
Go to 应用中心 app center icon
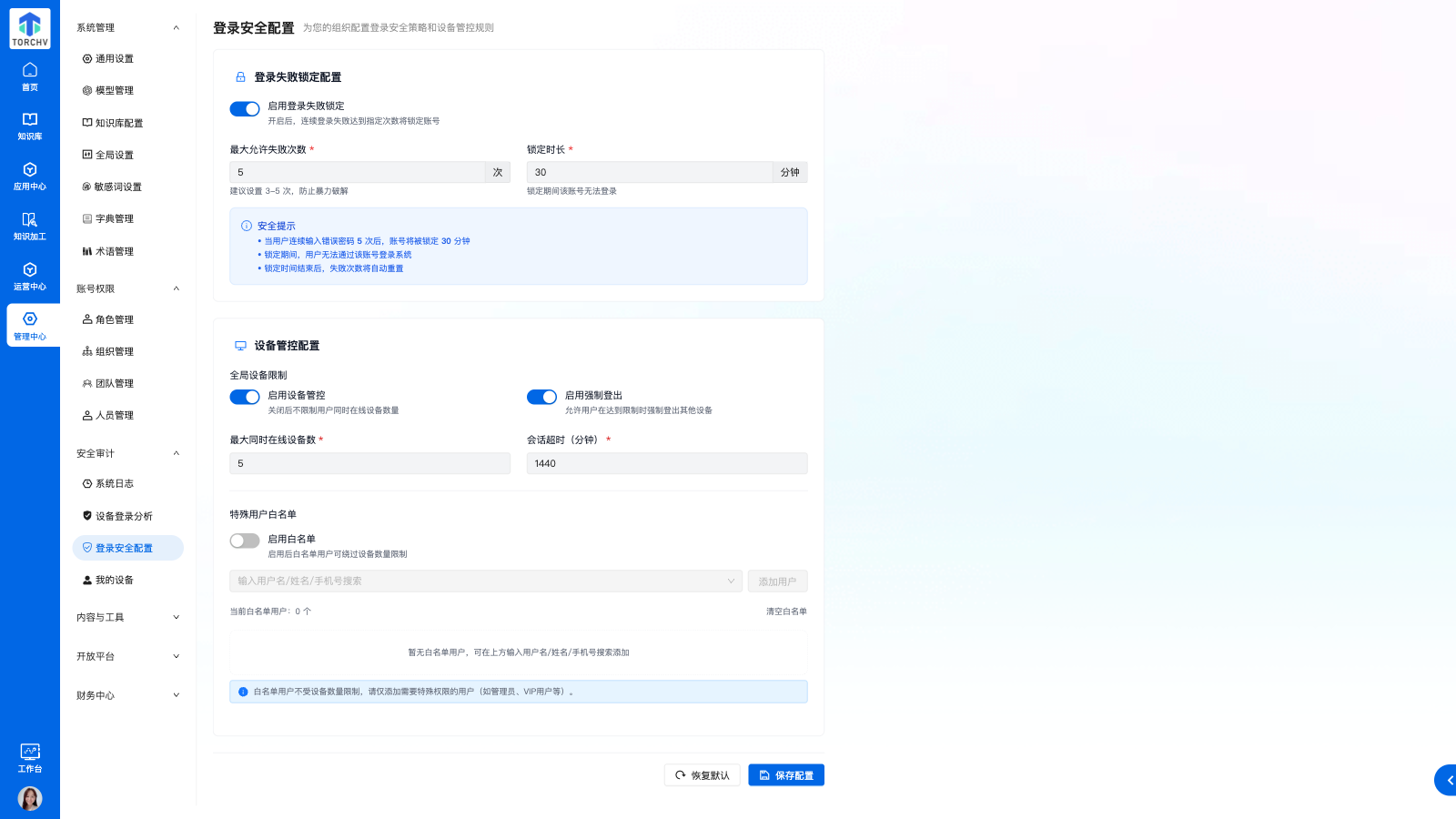pyautogui.click(x=29, y=176)
